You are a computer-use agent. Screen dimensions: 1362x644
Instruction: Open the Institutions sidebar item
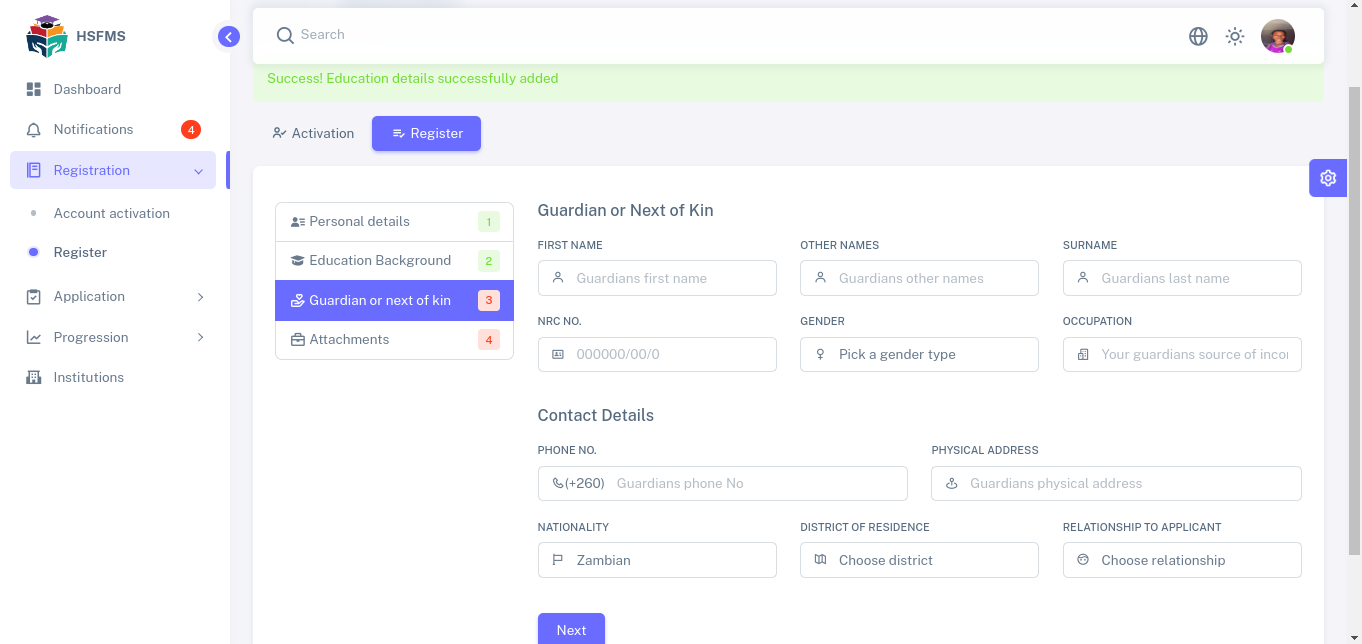tap(88, 378)
